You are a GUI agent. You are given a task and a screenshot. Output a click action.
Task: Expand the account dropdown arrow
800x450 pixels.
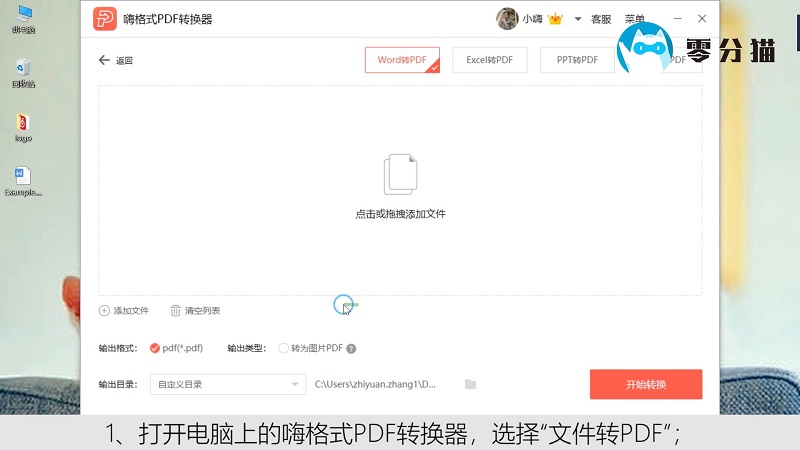coord(578,19)
